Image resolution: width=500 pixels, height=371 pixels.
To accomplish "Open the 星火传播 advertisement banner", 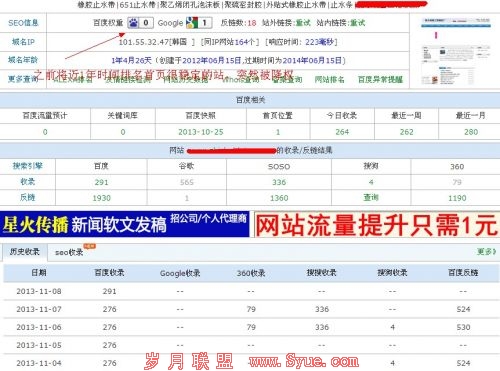I will click(x=125, y=224).
